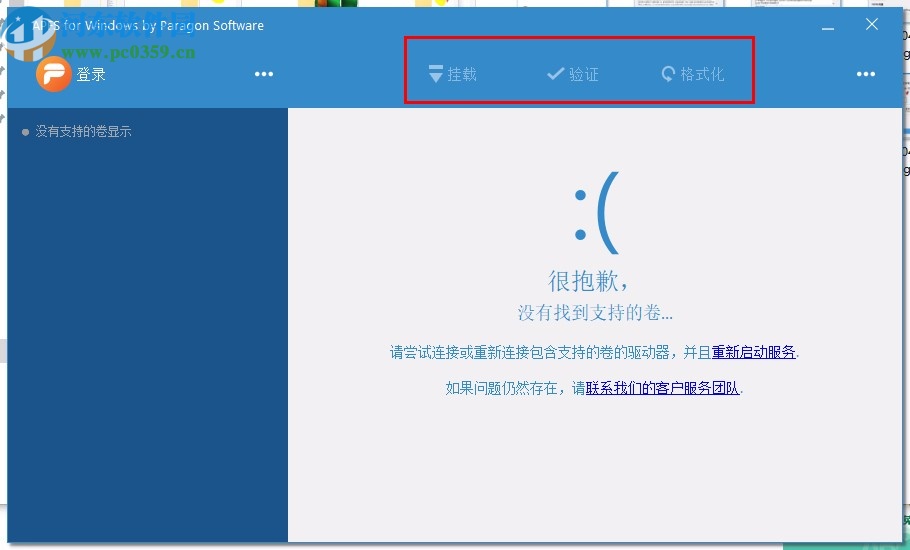Open the three-dot menu beside 登录
The image size is (910, 550).
[x=263, y=74]
